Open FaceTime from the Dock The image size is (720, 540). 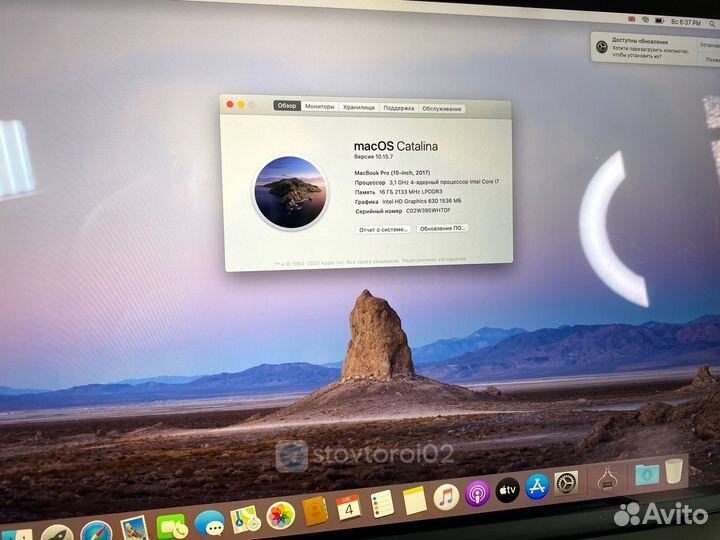(172, 526)
